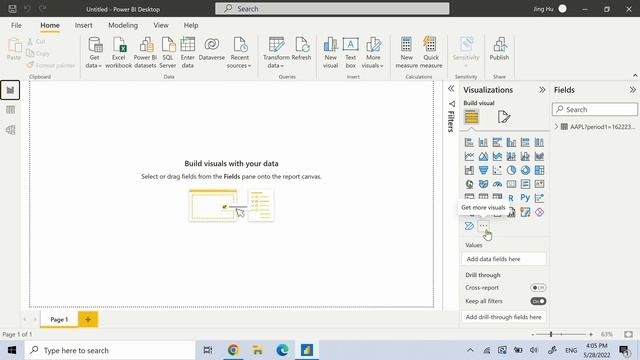Toggle Cross-report drill through switch

point(538,287)
